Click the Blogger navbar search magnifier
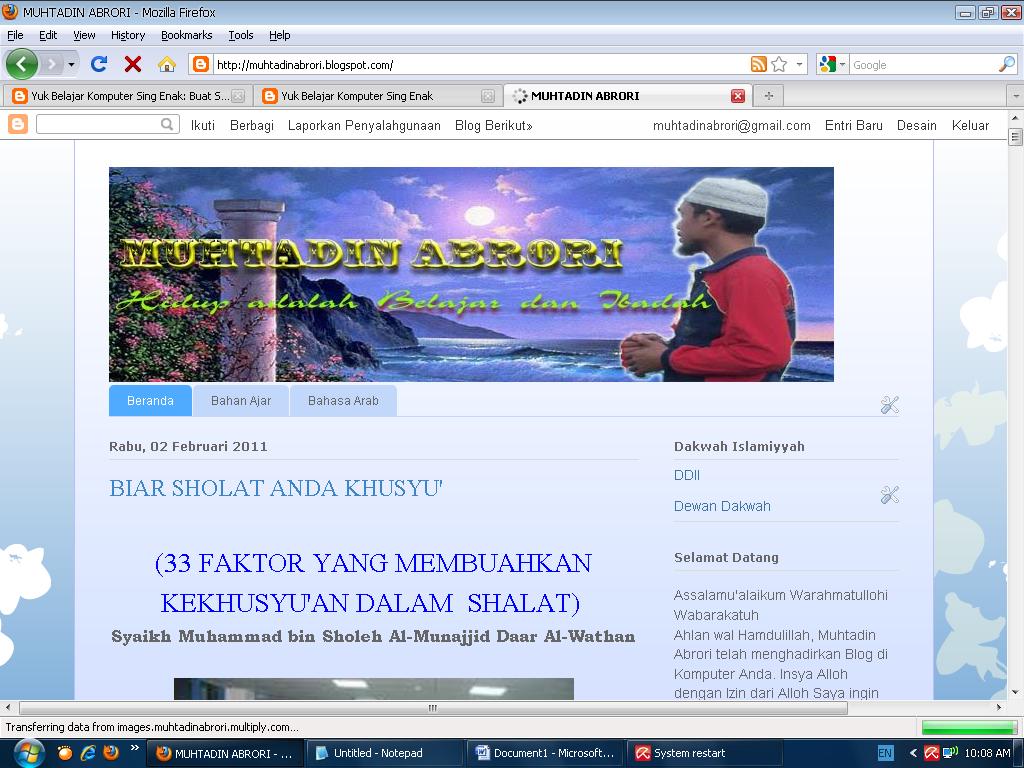This screenshot has width=1024, height=768. click(x=167, y=124)
